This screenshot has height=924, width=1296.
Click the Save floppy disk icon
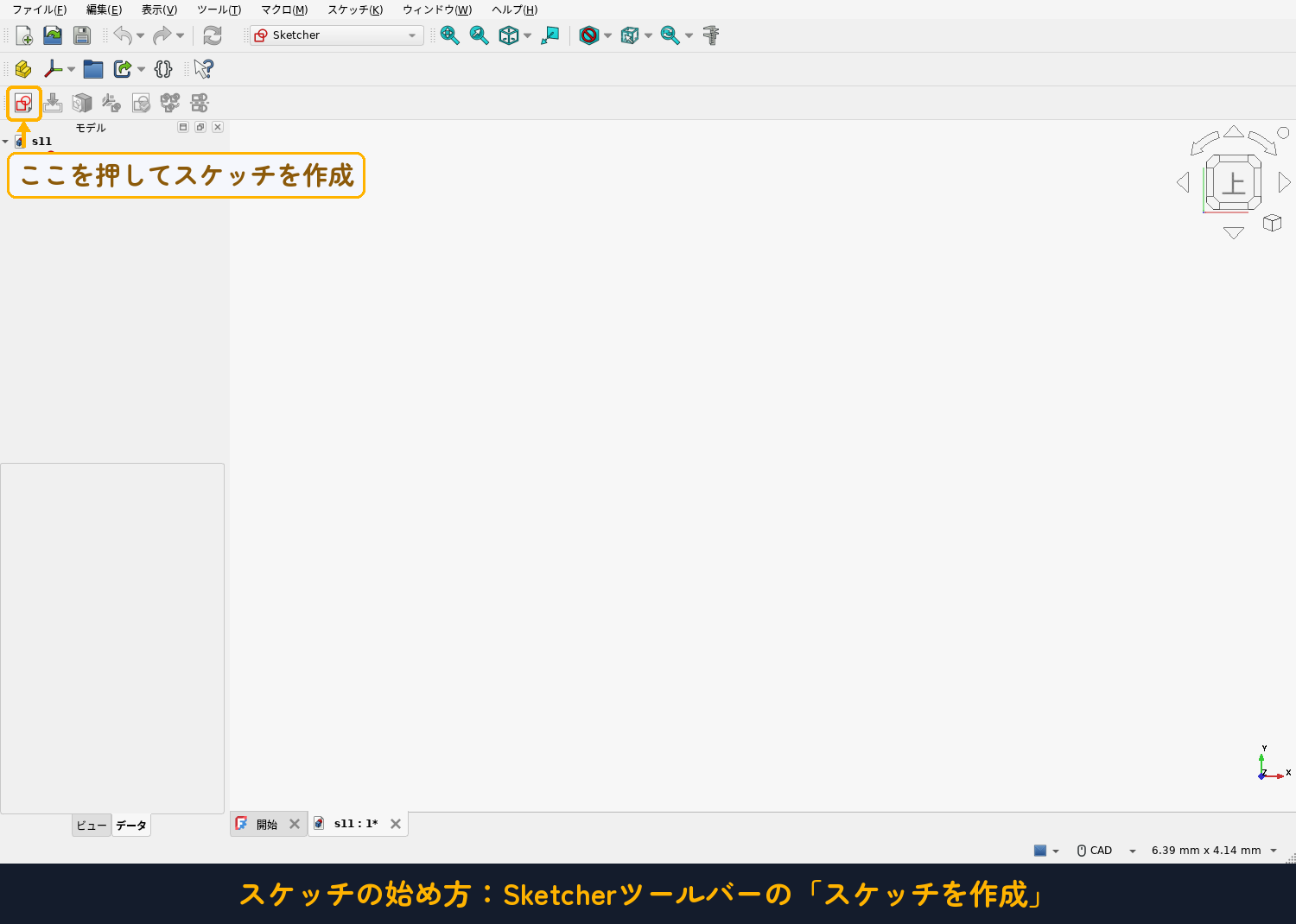click(x=82, y=35)
